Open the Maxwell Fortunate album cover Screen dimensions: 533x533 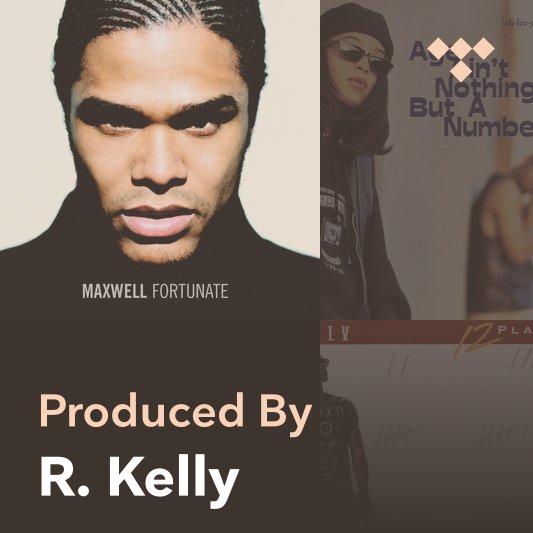click(160, 160)
